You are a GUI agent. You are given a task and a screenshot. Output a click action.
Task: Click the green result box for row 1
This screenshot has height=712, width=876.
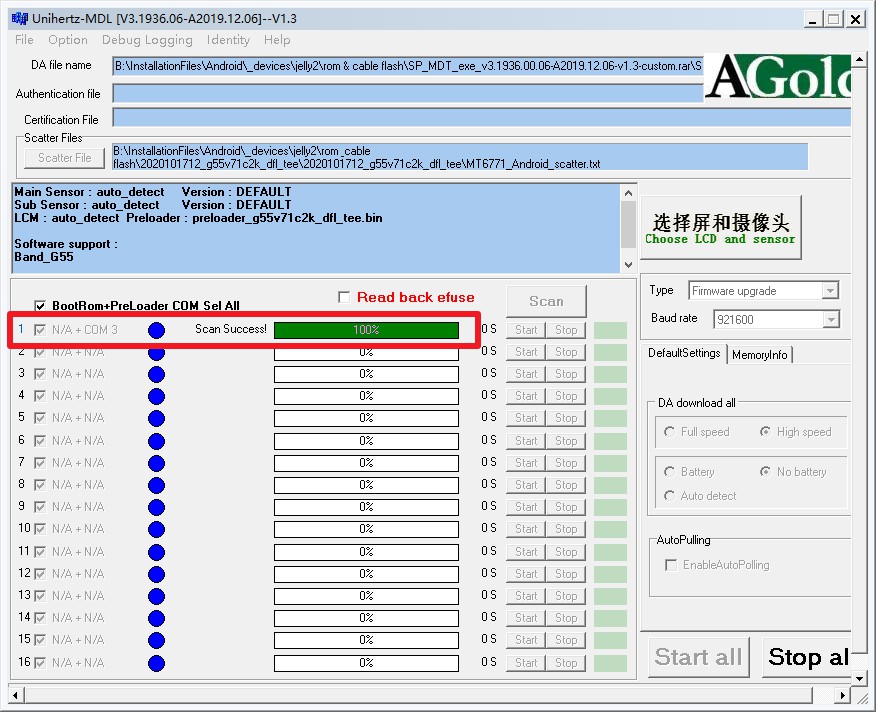pos(610,330)
